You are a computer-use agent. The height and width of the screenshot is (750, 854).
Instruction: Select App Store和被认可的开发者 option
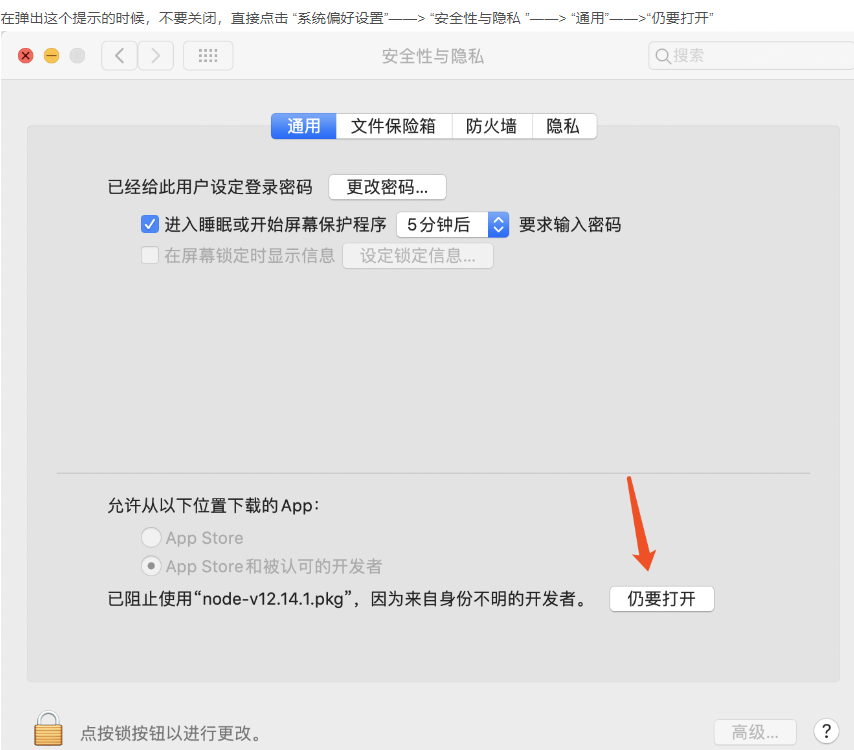click(x=151, y=565)
